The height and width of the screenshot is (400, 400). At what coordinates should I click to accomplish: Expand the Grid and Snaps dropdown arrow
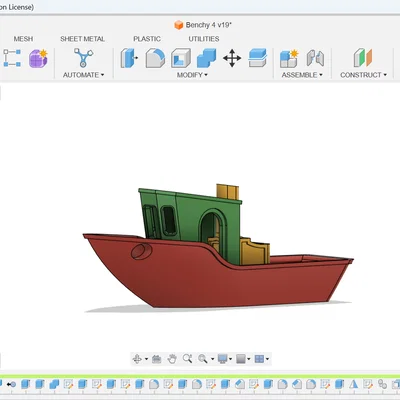point(249,359)
